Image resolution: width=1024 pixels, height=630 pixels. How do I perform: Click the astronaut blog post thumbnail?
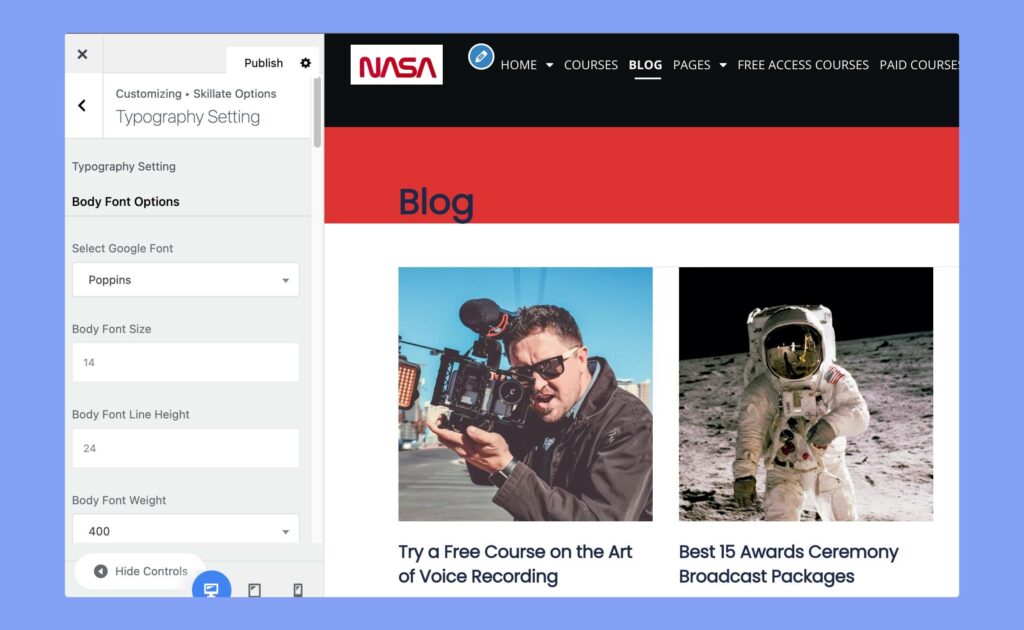(805, 395)
